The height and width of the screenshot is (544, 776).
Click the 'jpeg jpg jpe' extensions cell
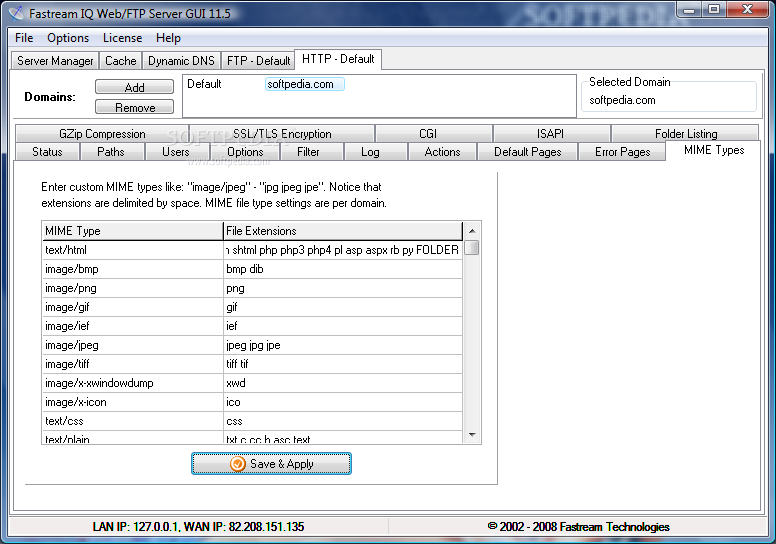342,345
